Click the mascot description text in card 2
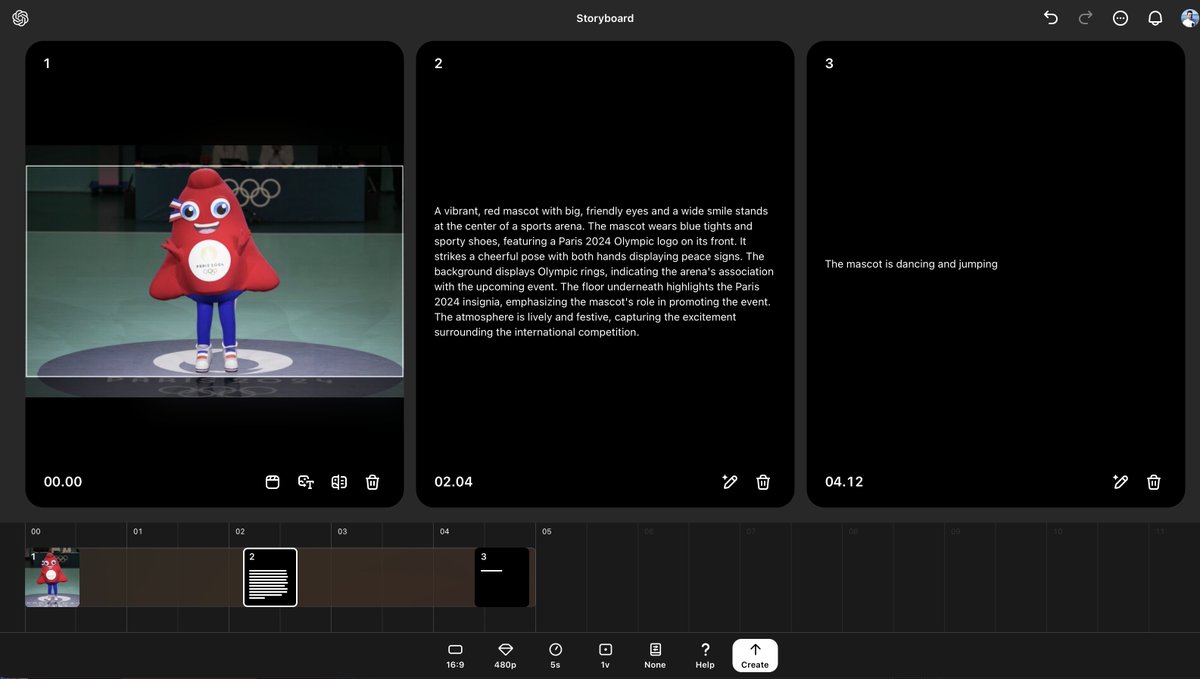Image resolution: width=1200 pixels, height=679 pixels. point(603,271)
